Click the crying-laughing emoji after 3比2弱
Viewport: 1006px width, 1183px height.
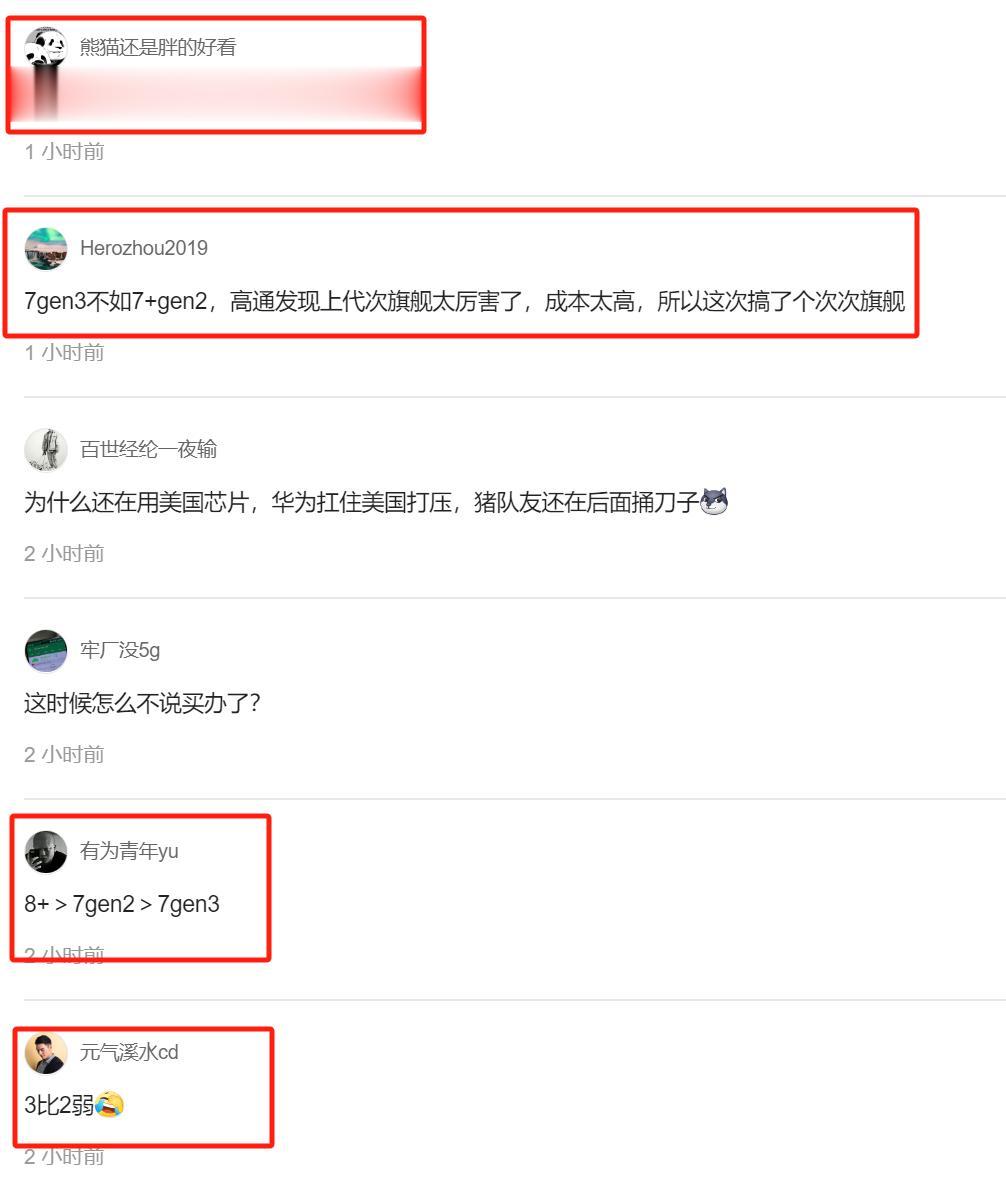pyautogui.click(x=110, y=1104)
